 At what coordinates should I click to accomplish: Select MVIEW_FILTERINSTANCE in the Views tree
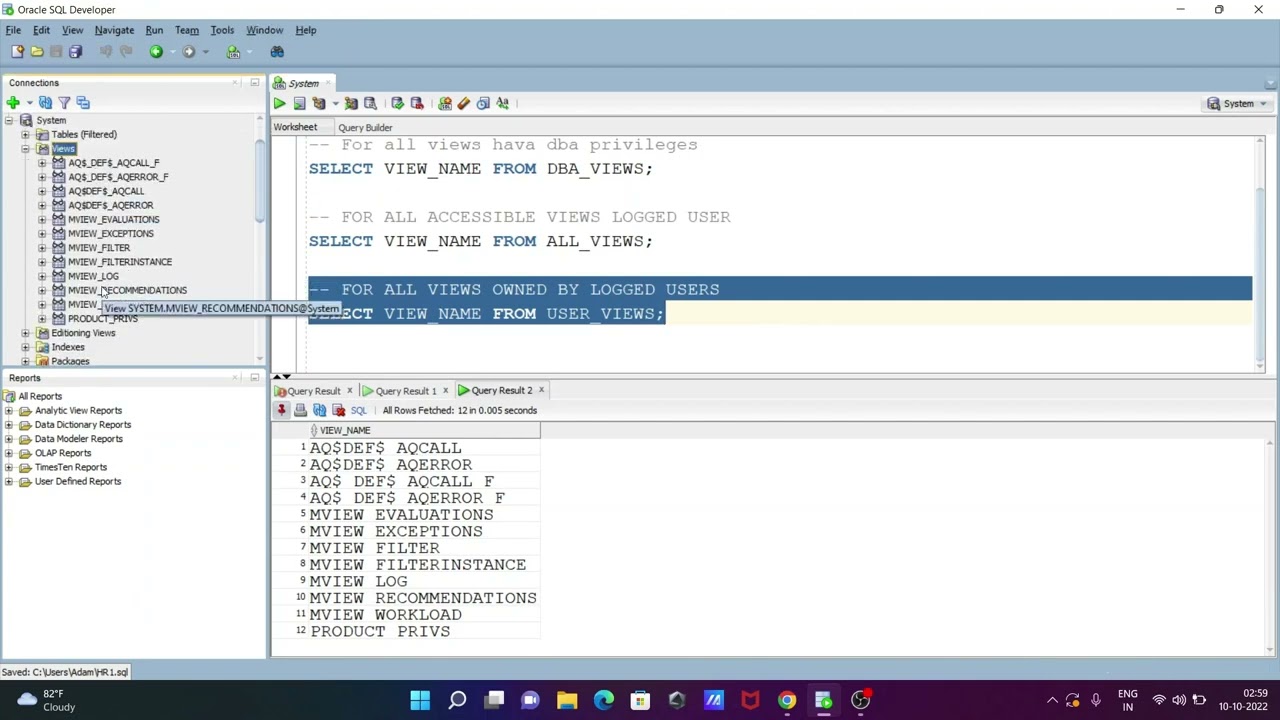(120, 262)
